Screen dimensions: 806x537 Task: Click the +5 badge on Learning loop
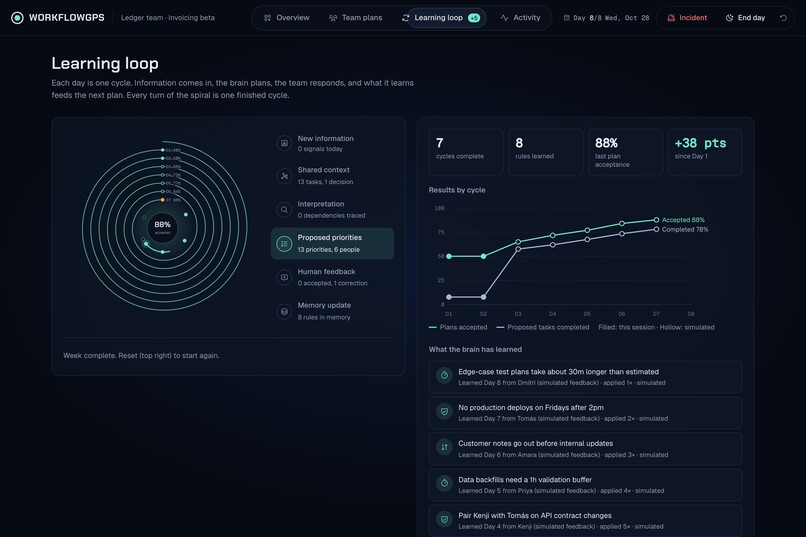(x=474, y=18)
